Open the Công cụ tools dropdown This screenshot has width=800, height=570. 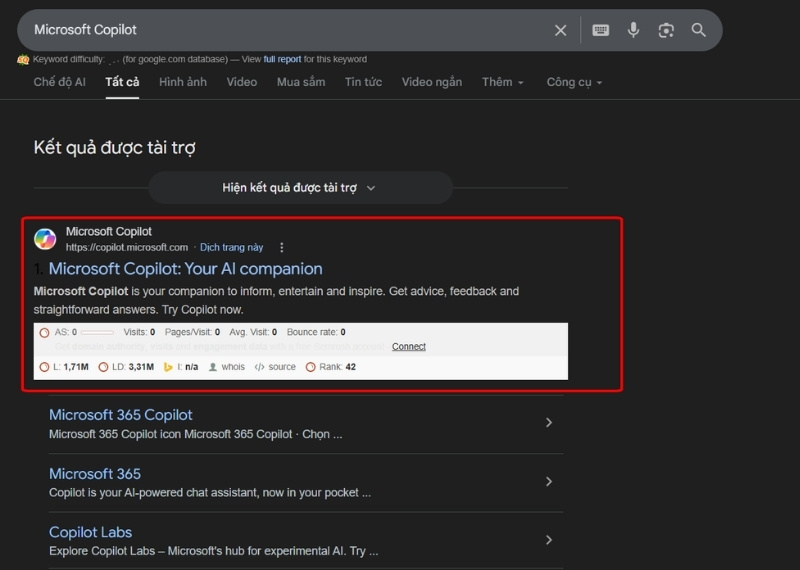[x=574, y=82]
